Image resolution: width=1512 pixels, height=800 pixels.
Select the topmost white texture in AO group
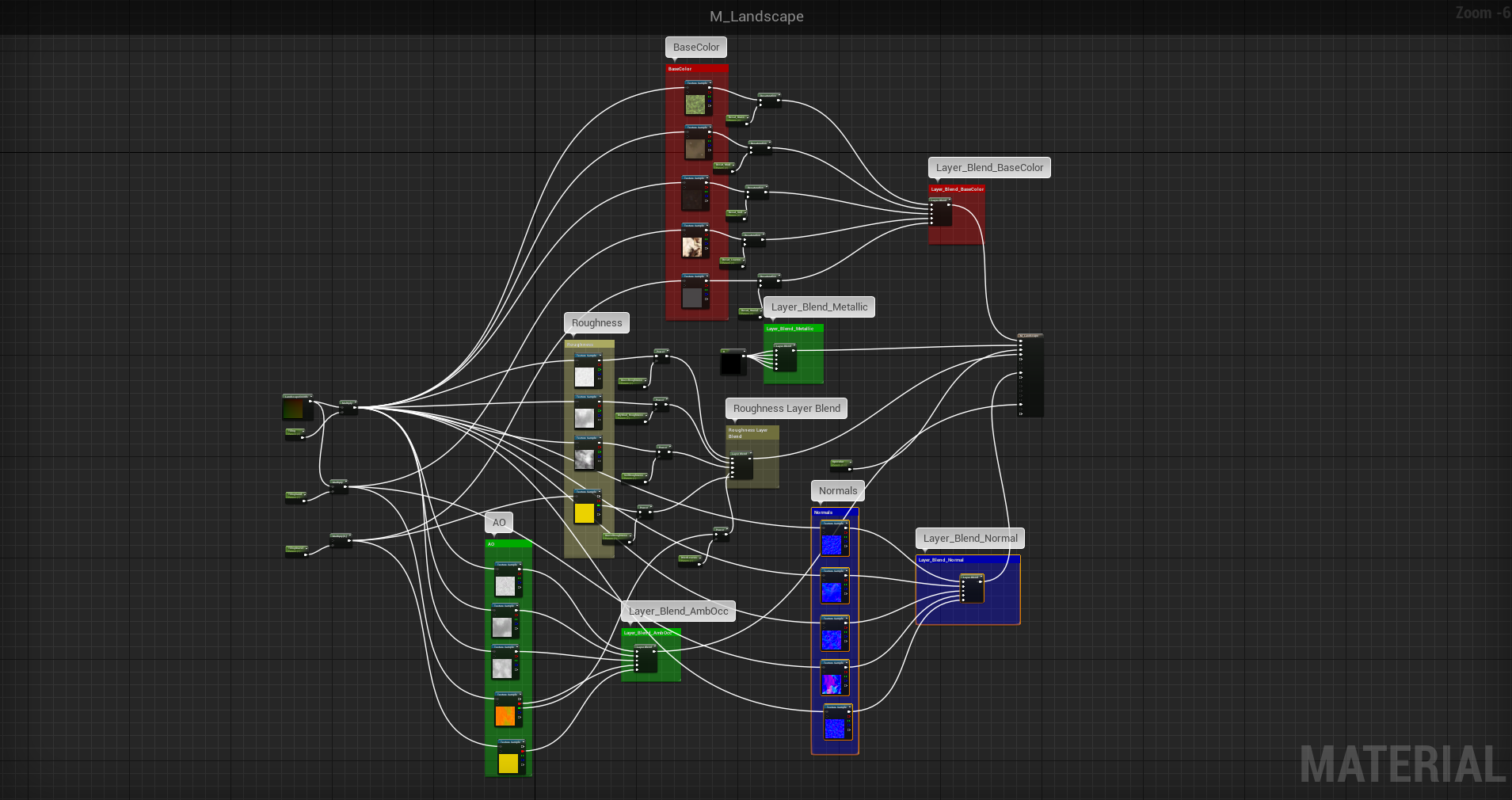(x=505, y=585)
